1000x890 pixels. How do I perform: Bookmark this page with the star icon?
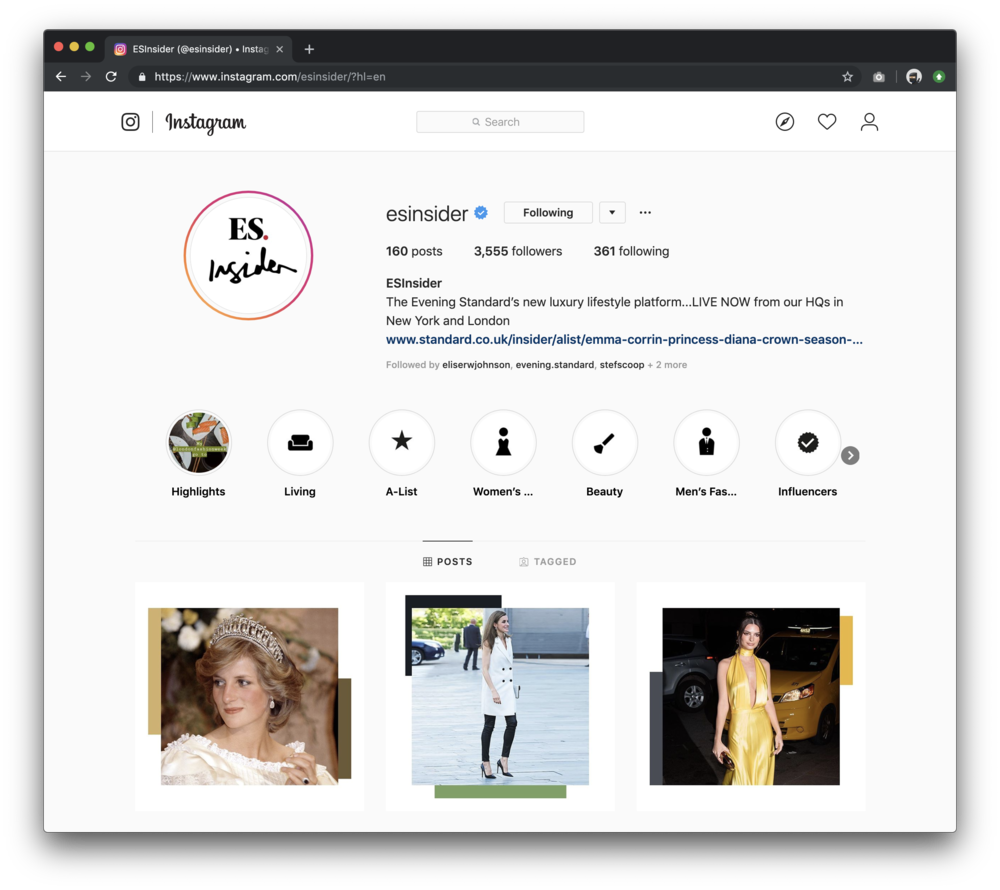click(847, 77)
